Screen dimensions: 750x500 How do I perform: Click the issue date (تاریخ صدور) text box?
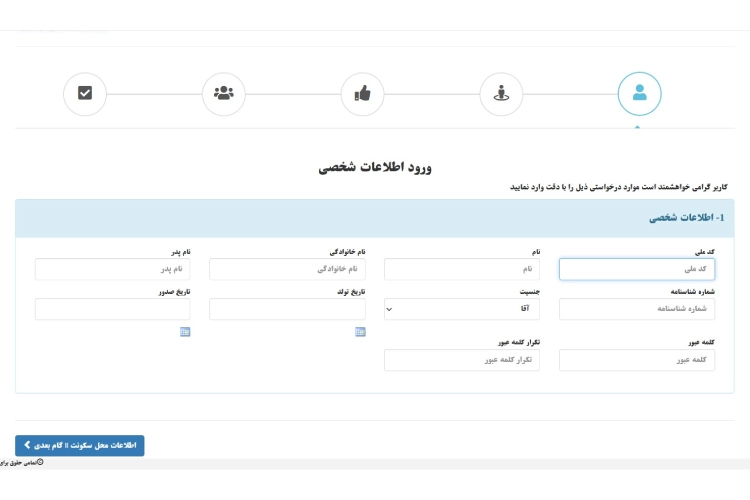[112, 309]
